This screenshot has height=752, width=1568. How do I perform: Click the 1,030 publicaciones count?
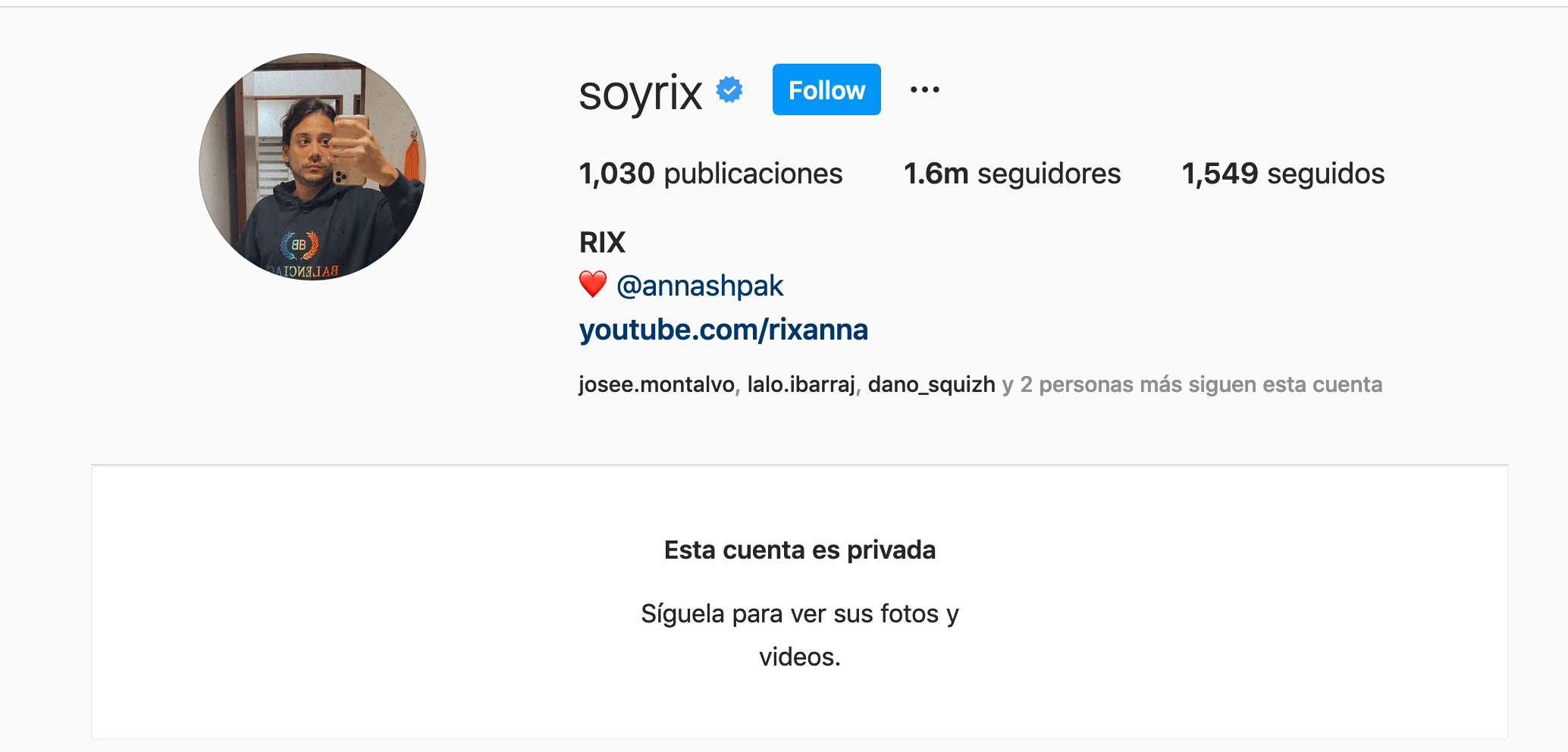pos(710,174)
